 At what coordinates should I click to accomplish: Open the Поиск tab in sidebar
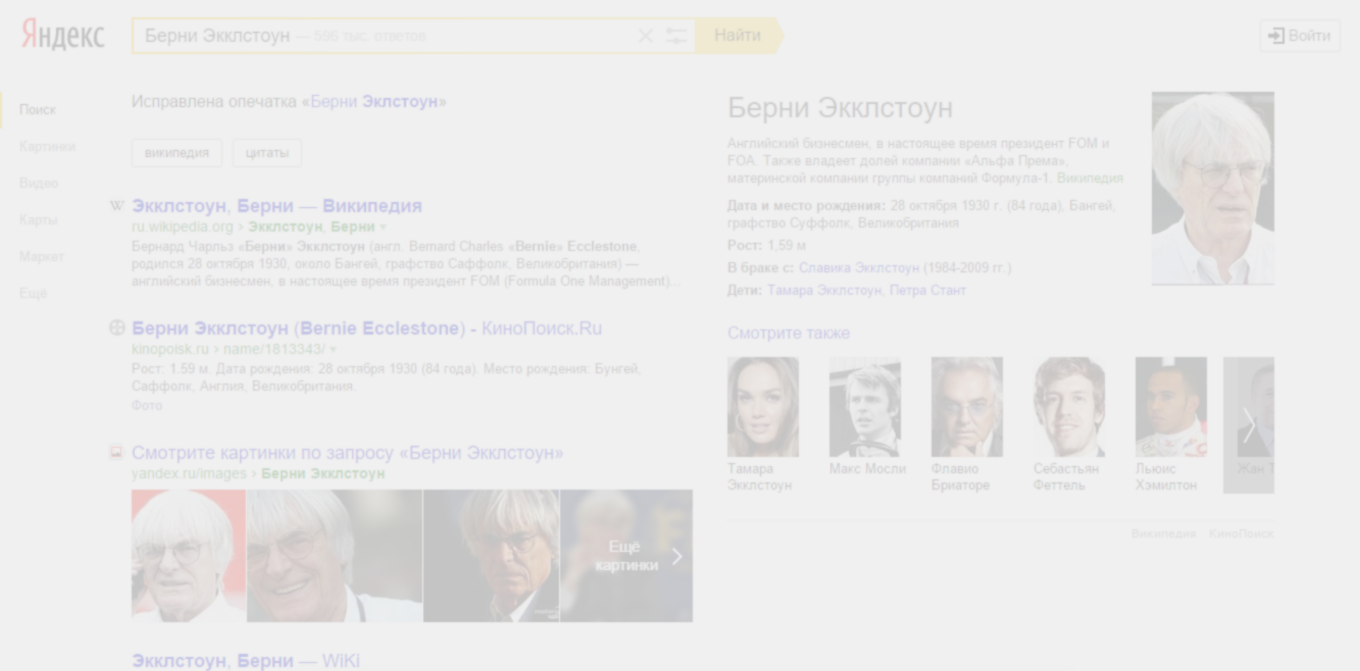(x=38, y=110)
